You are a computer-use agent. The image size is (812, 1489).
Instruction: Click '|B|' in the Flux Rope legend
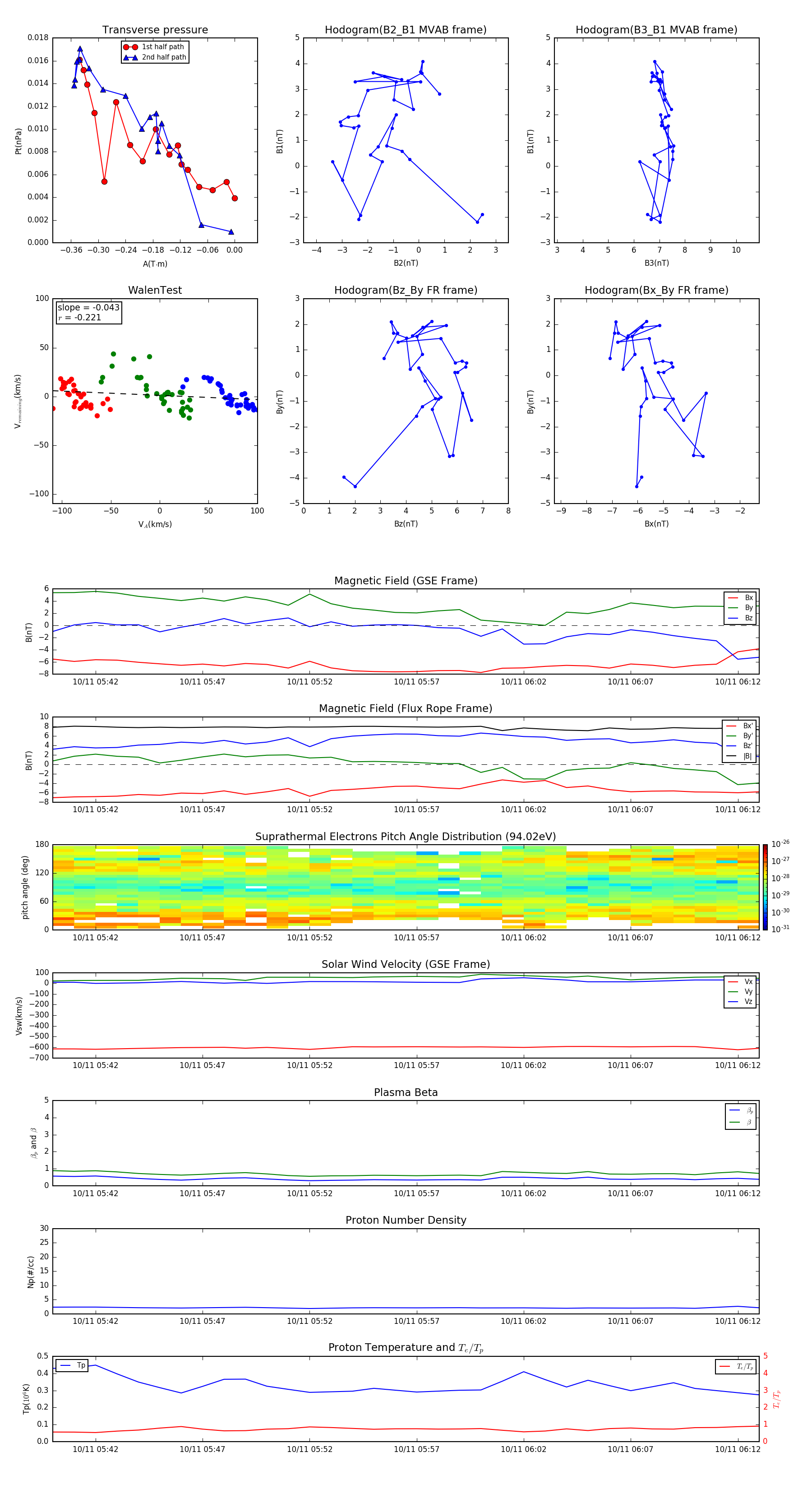pyautogui.click(x=740, y=757)
